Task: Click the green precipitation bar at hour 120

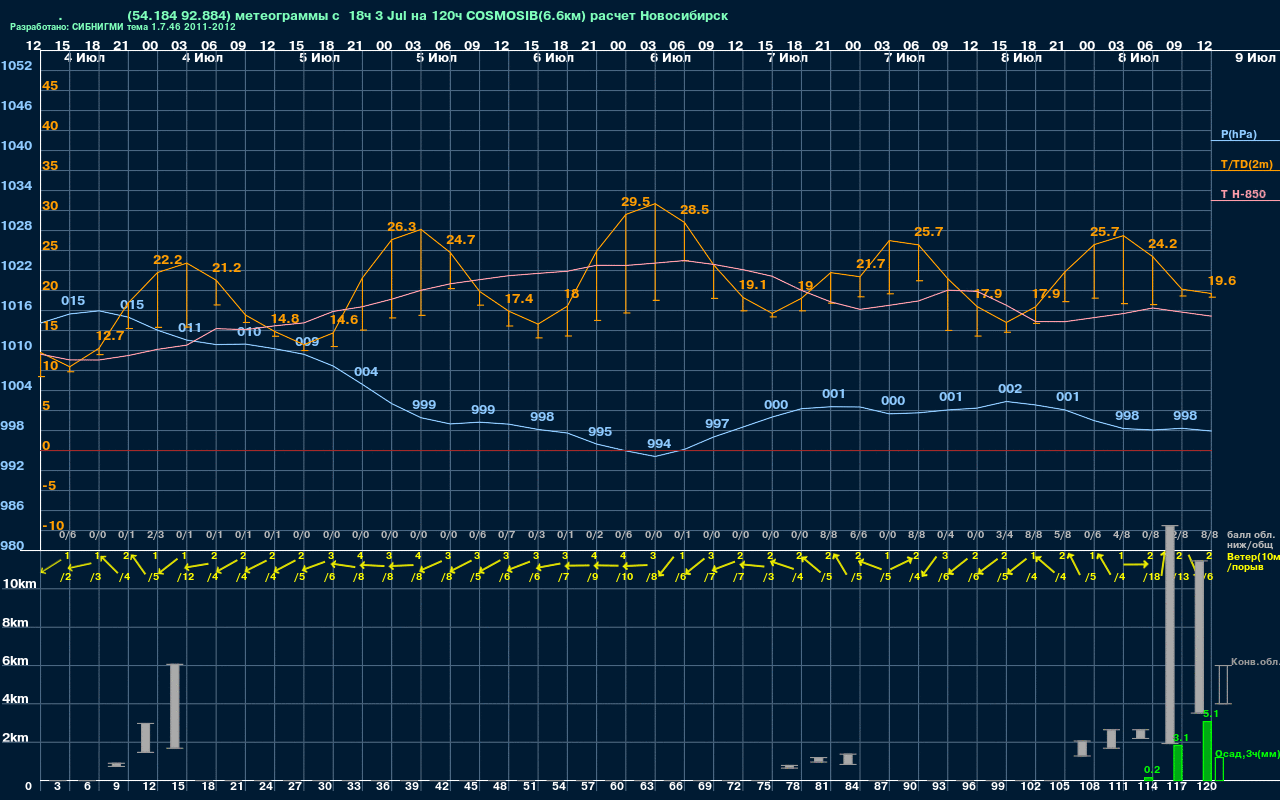Action: click(1207, 751)
